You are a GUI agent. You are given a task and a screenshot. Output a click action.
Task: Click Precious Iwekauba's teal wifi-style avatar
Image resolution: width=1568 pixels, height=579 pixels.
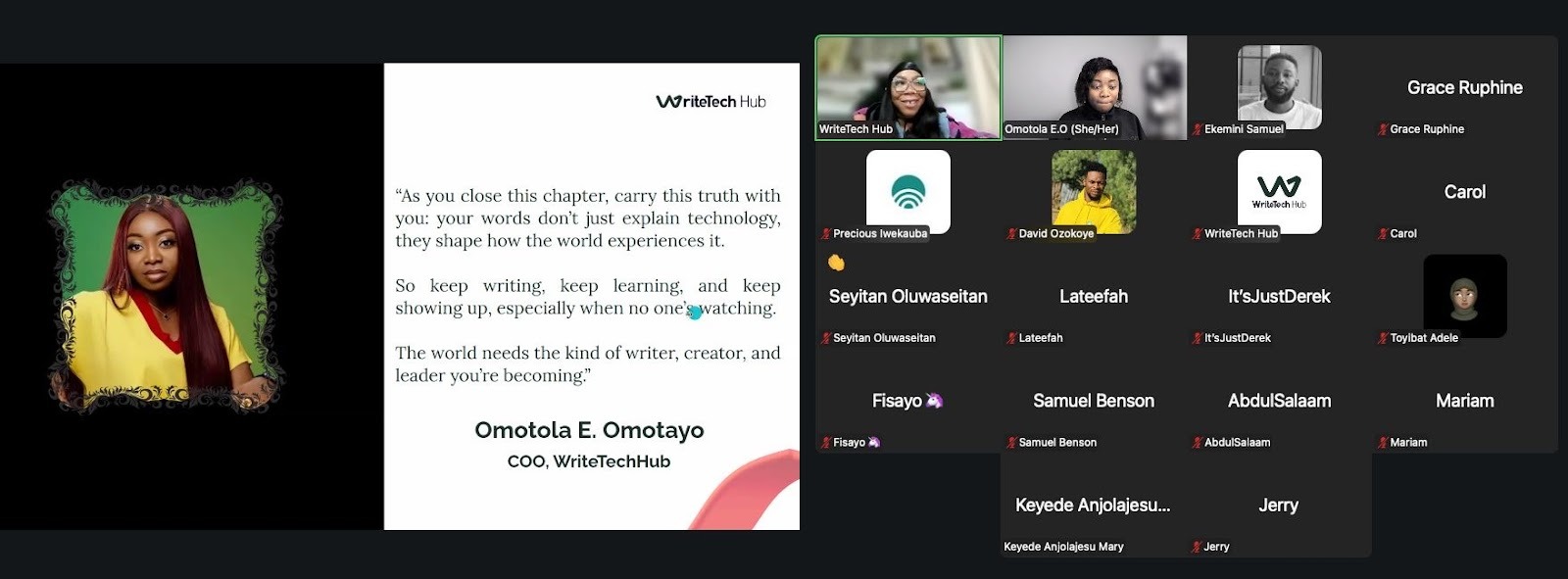(x=908, y=191)
